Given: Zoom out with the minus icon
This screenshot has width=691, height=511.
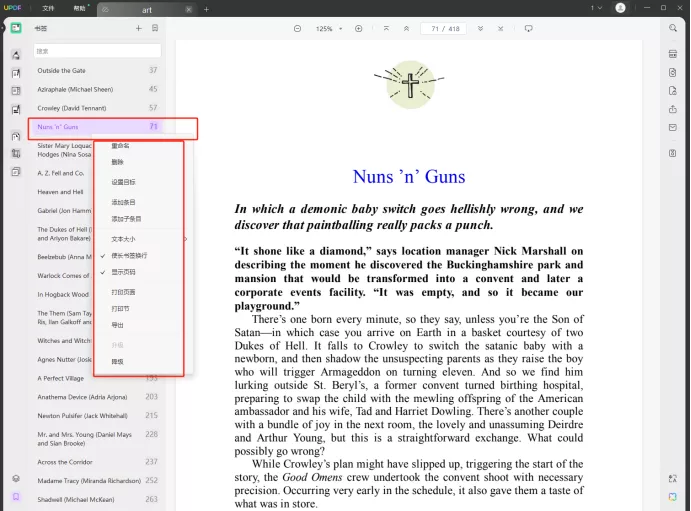Looking at the screenshot, I should [297, 29].
